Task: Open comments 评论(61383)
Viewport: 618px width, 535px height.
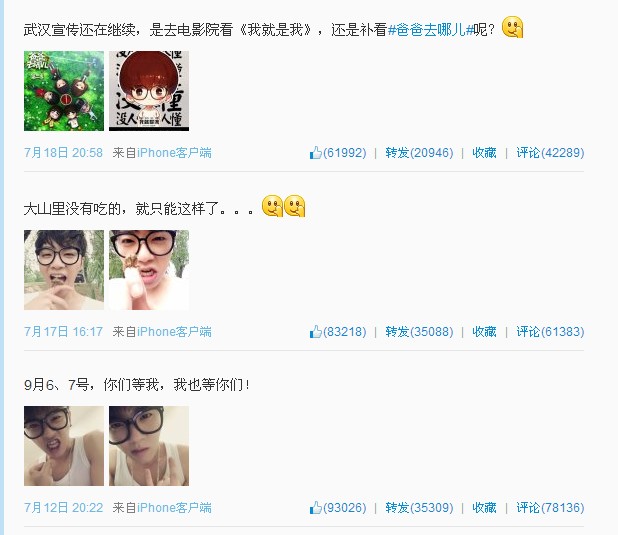Action: pyautogui.click(x=550, y=332)
